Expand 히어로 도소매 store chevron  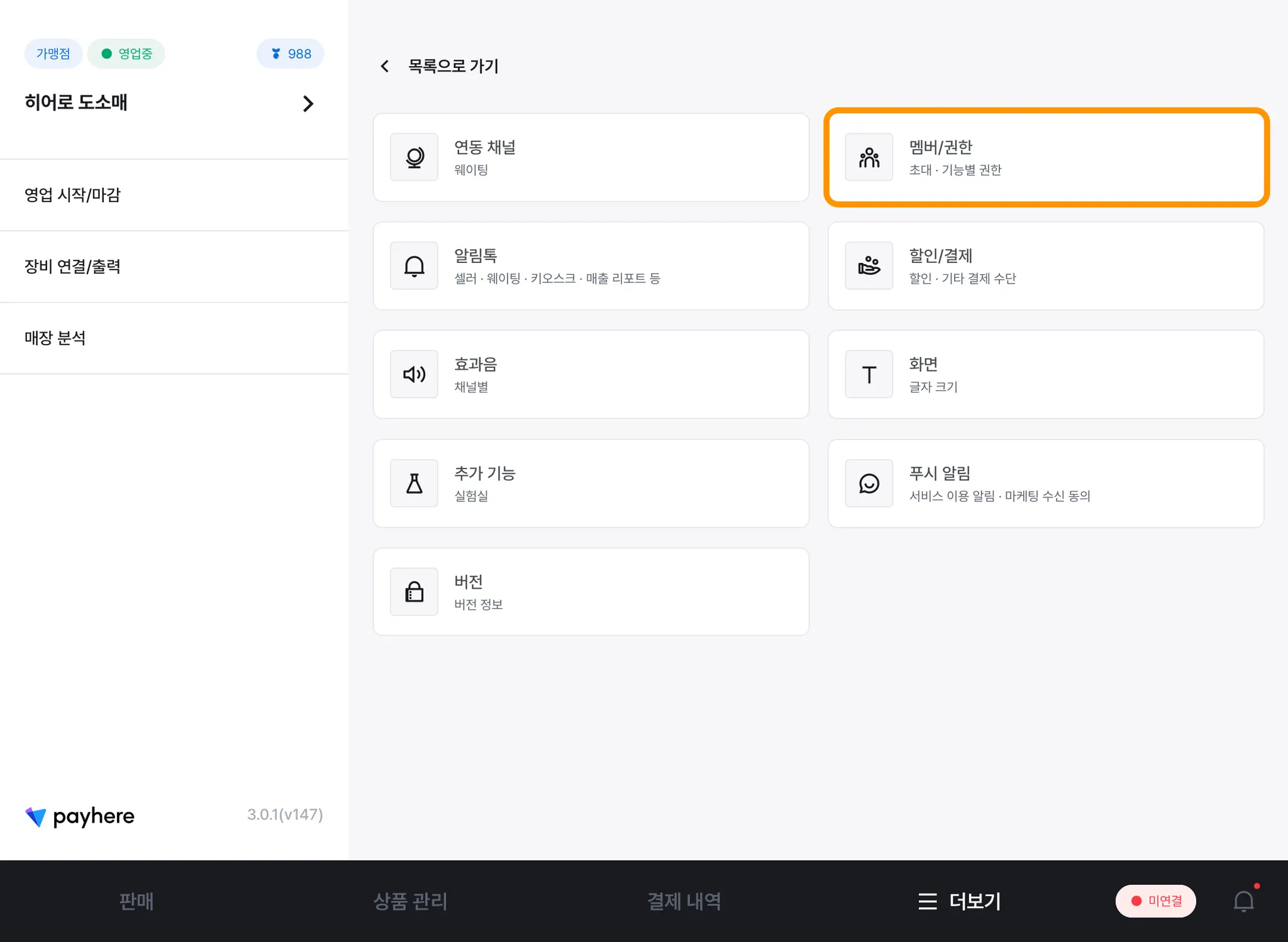(x=308, y=104)
